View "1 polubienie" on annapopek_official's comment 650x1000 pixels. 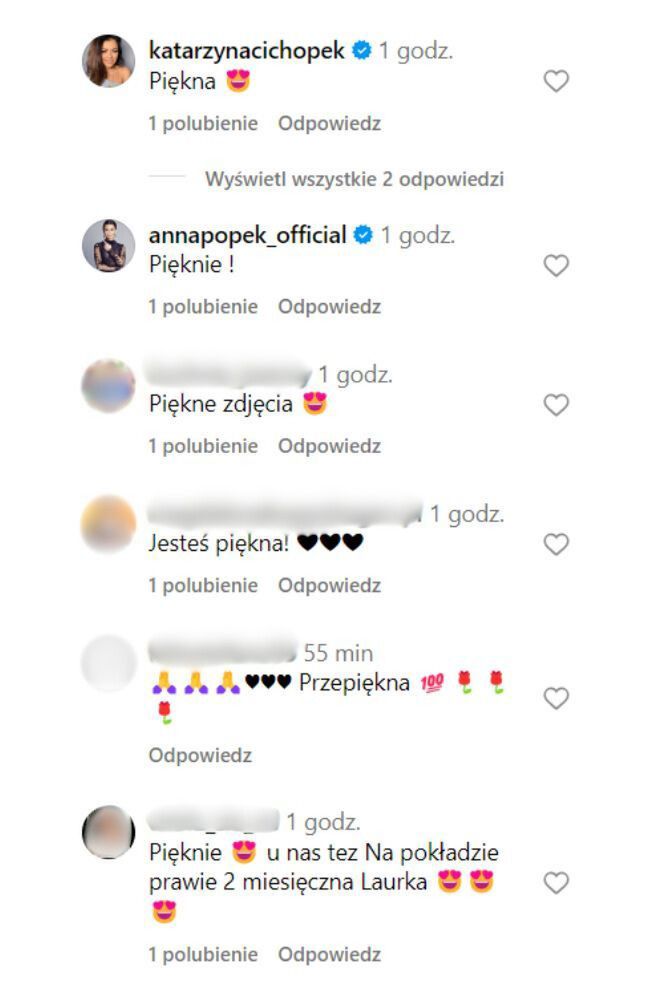pyautogui.click(x=203, y=307)
